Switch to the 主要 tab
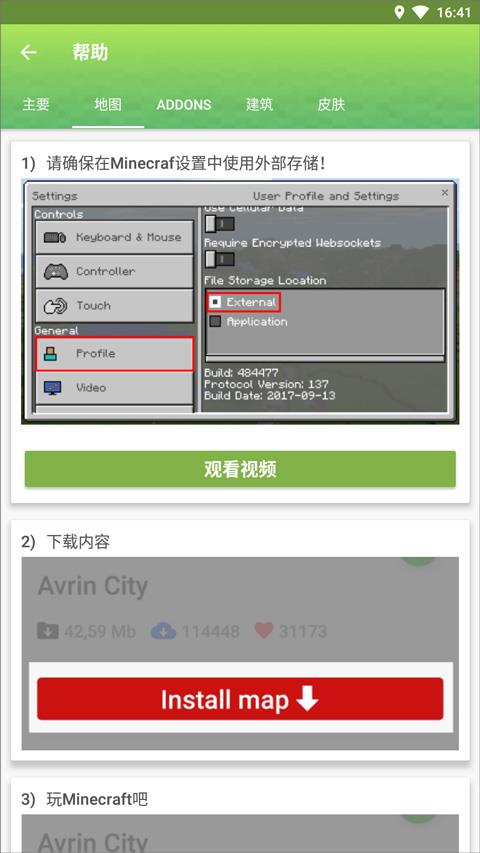Viewport: 480px width, 853px height. coord(36,104)
